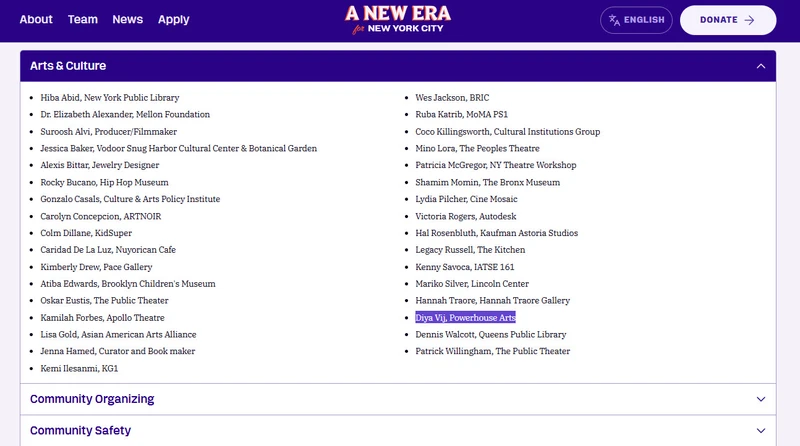Click the translate icon beside English
The width and height of the screenshot is (800, 446).
614,20
